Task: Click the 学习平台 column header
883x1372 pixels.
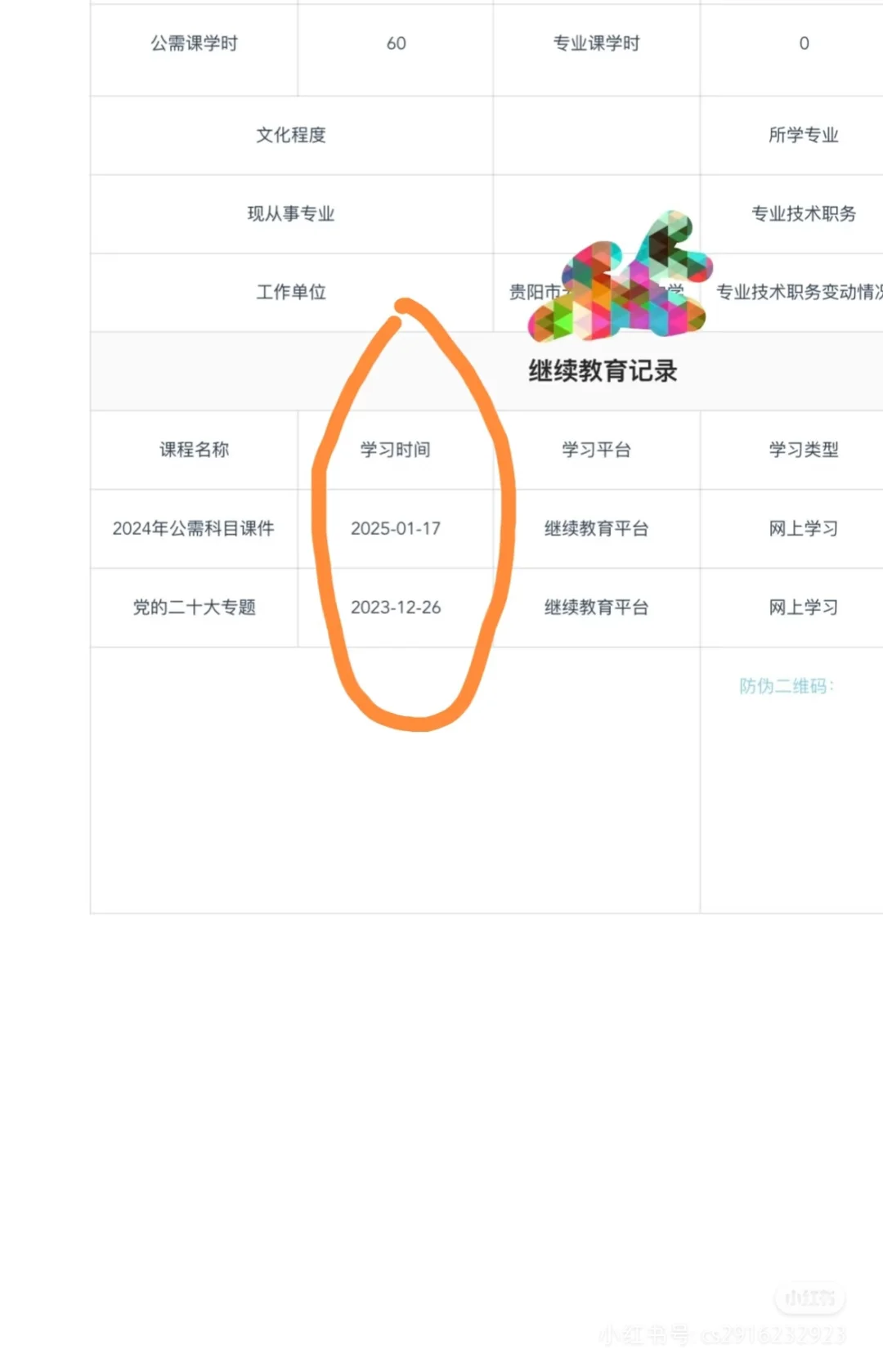Action: 597,450
